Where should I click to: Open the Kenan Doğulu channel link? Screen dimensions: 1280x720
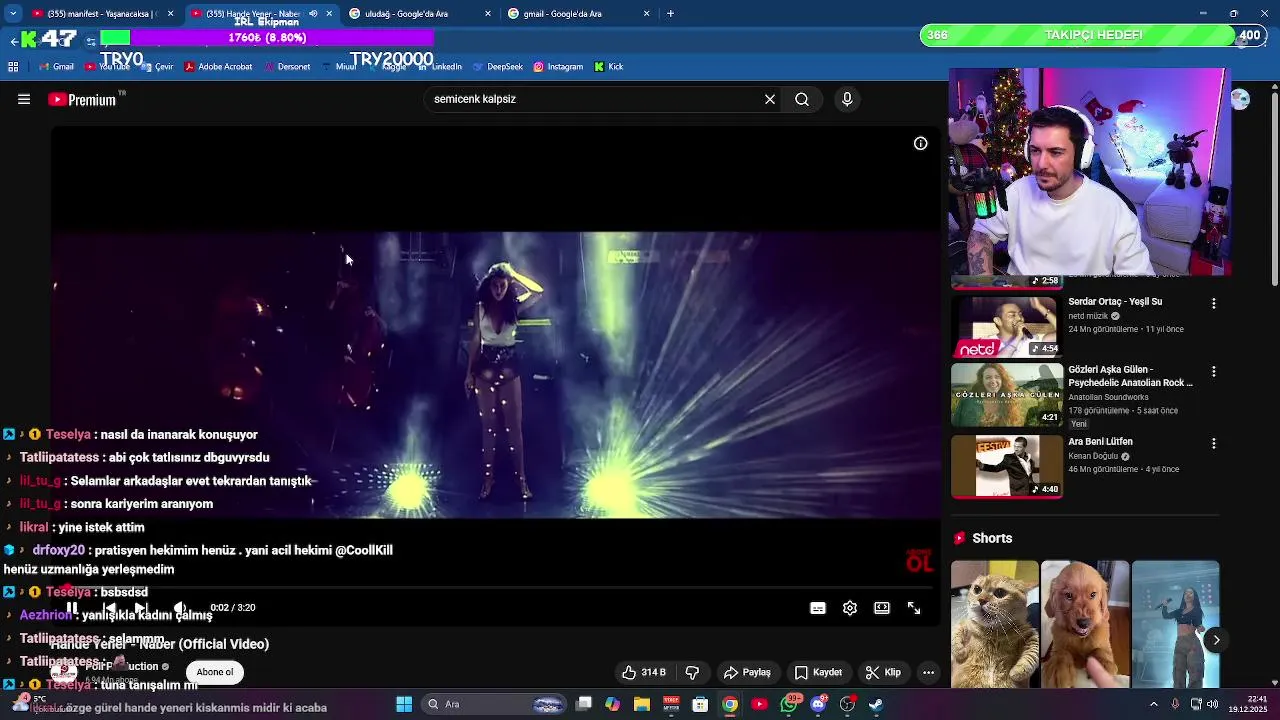point(1093,456)
